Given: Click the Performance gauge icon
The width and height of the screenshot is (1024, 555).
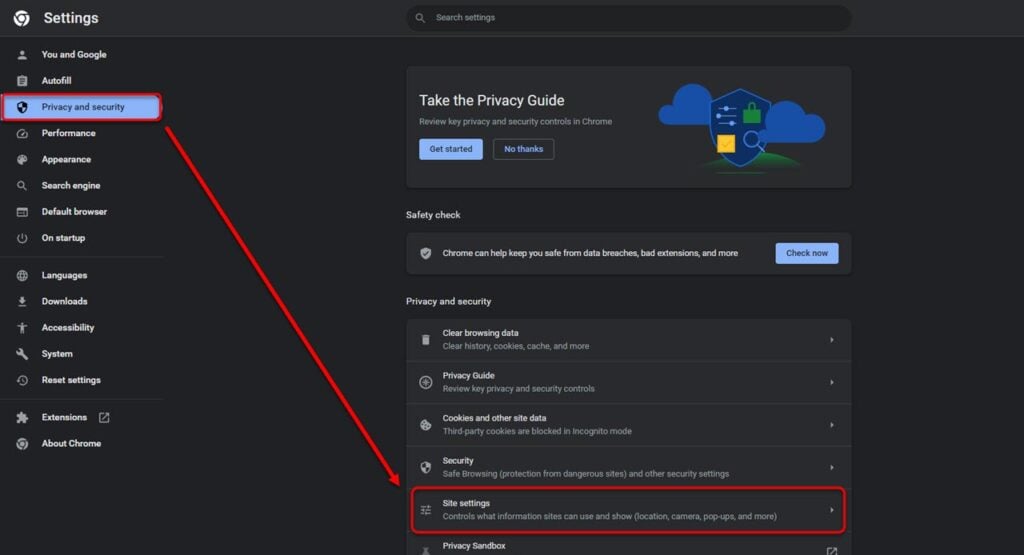Looking at the screenshot, I should coord(22,133).
